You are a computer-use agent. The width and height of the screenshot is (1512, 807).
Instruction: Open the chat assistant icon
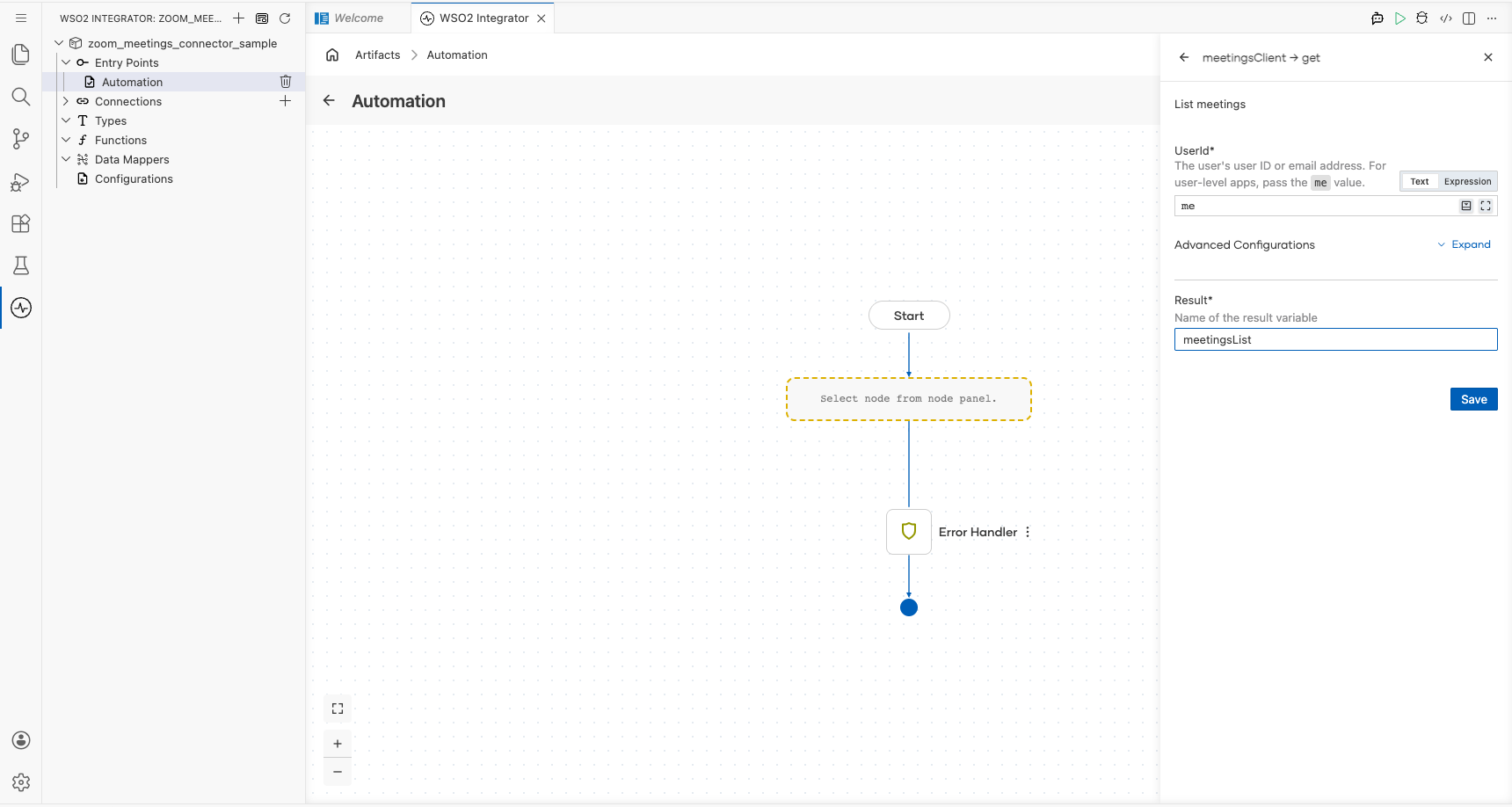pos(1378,18)
